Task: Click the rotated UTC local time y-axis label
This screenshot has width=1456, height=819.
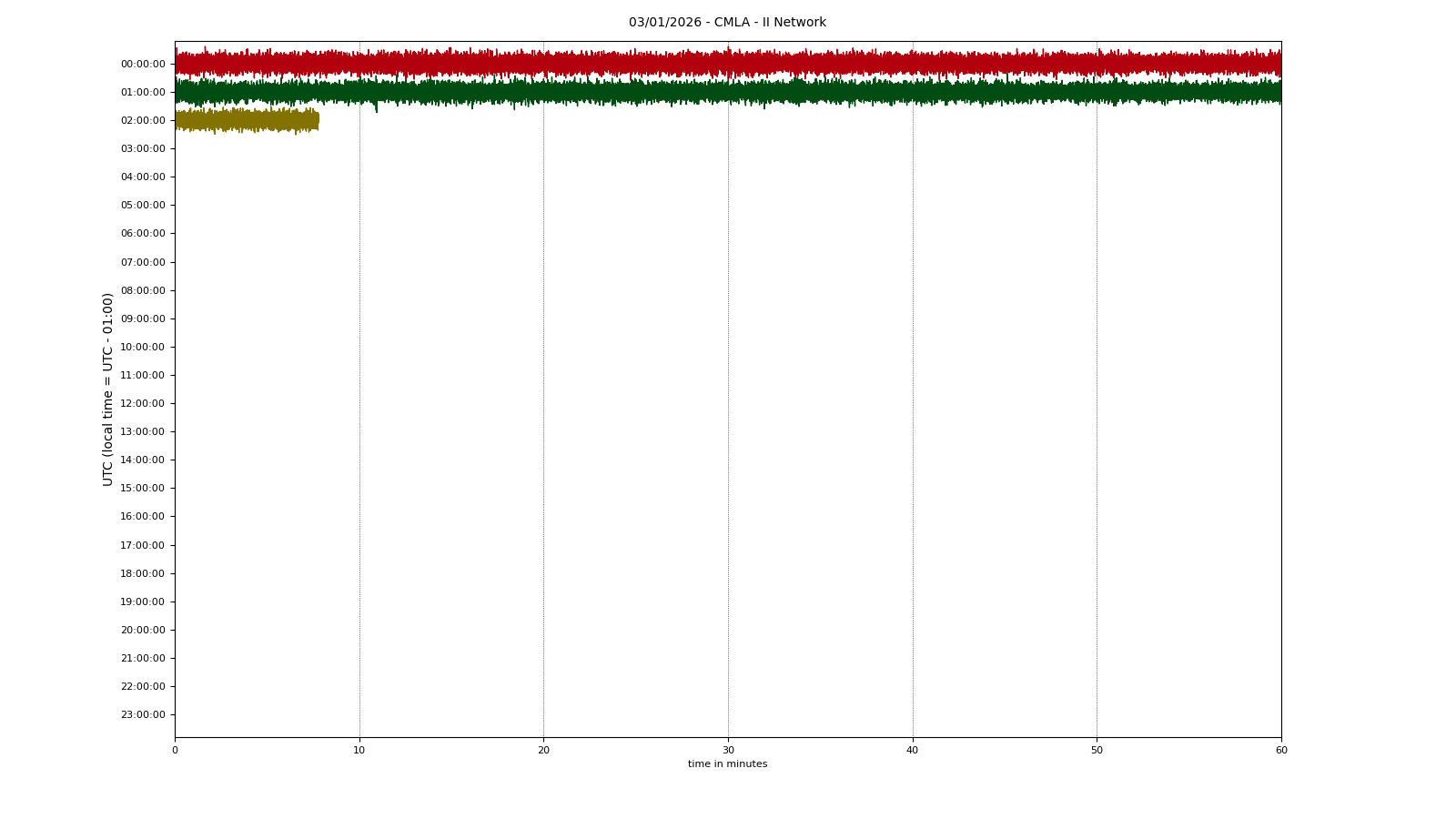Action: click(x=108, y=389)
